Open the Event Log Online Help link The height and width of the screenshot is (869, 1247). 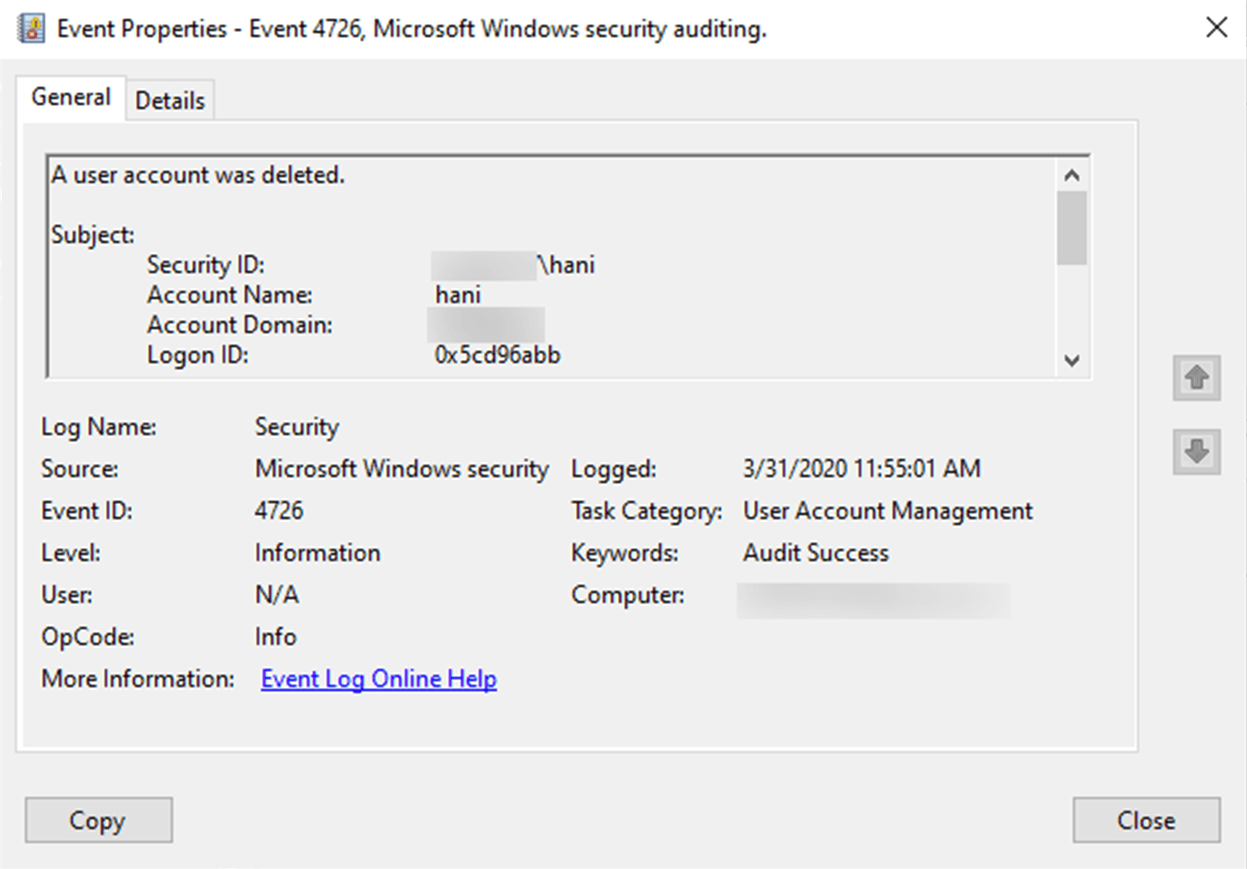(379, 679)
